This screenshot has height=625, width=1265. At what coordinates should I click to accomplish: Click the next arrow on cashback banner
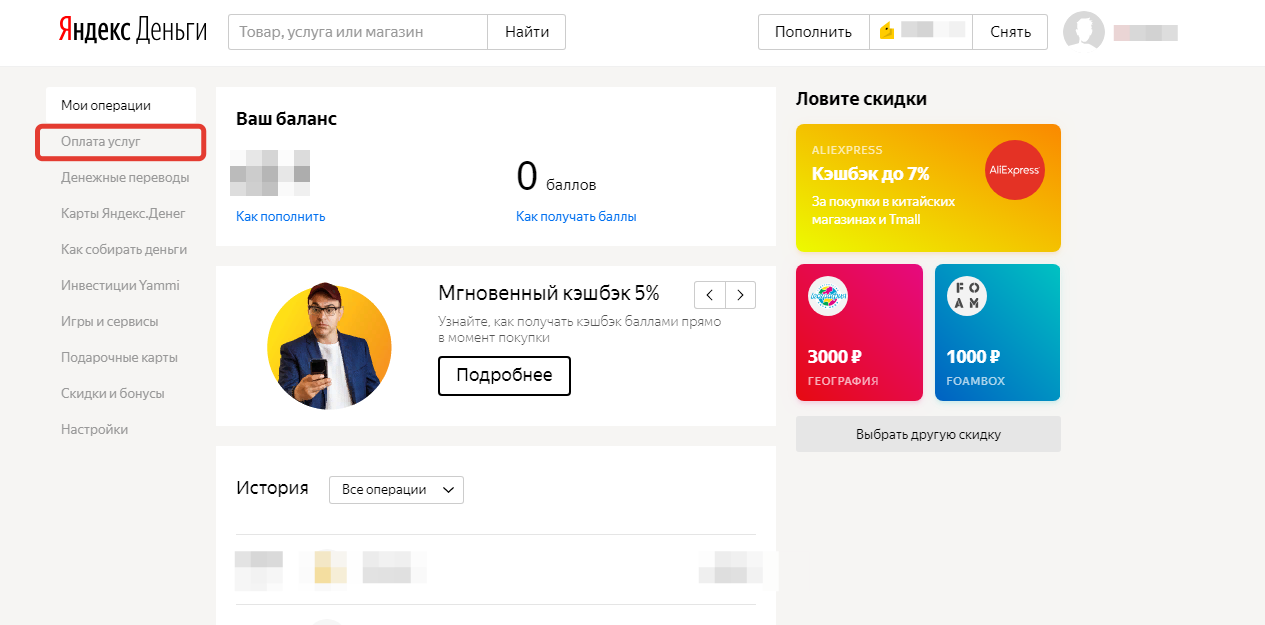click(740, 294)
